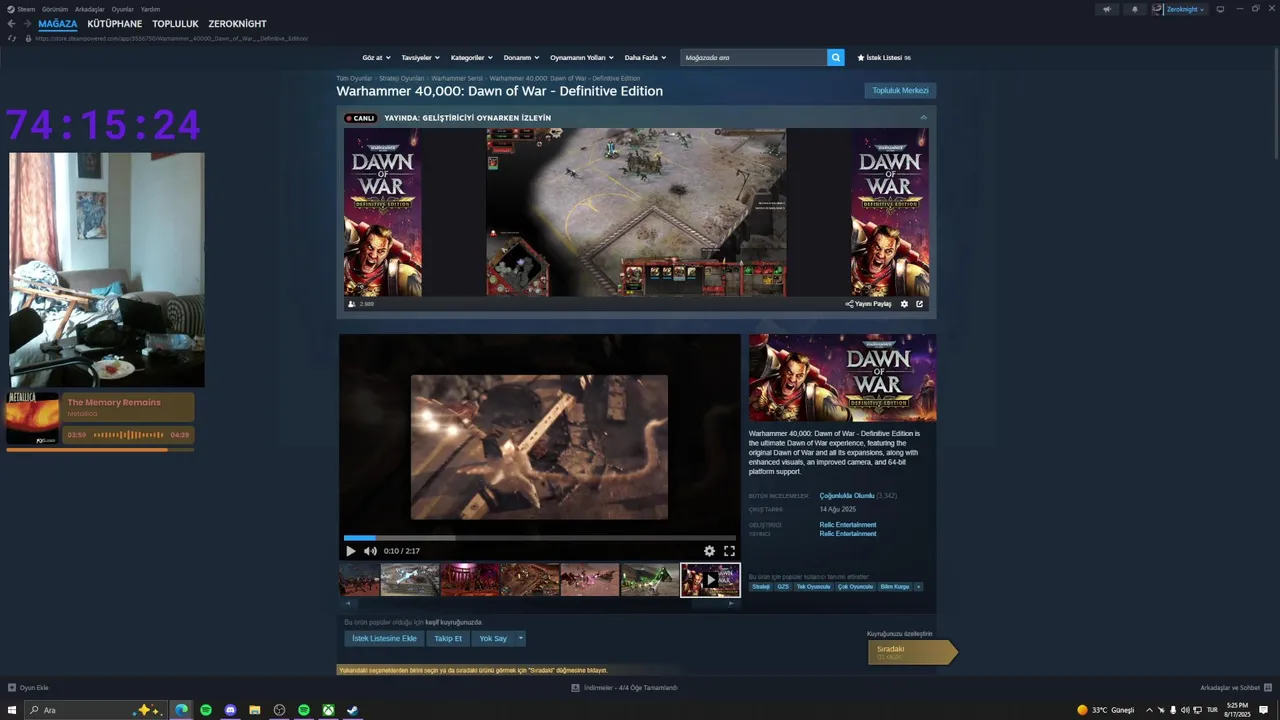Open the Strateji tag
This screenshot has width=1280, height=720.
click(761, 587)
